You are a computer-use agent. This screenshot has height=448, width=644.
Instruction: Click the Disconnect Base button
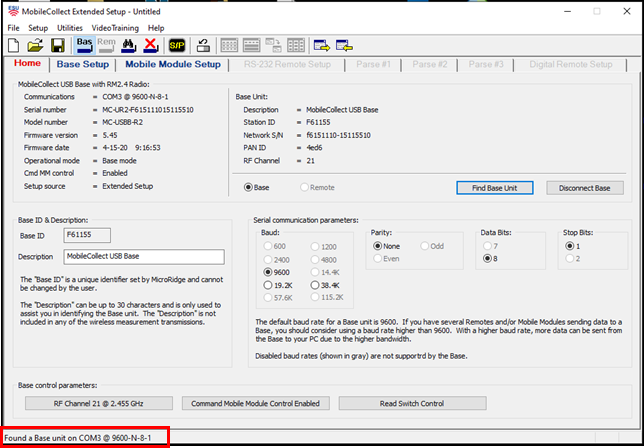click(x=584, y=188)
